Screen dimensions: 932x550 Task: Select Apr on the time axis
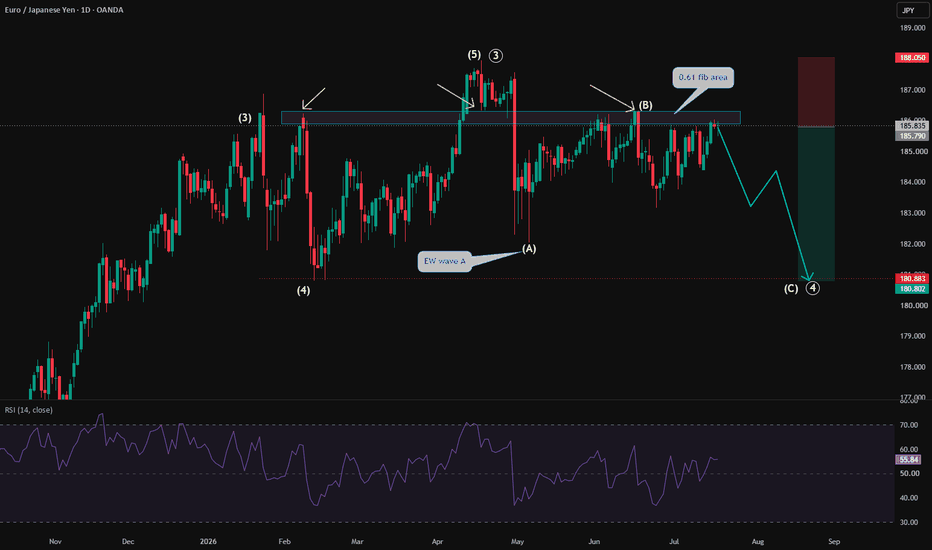437,542
